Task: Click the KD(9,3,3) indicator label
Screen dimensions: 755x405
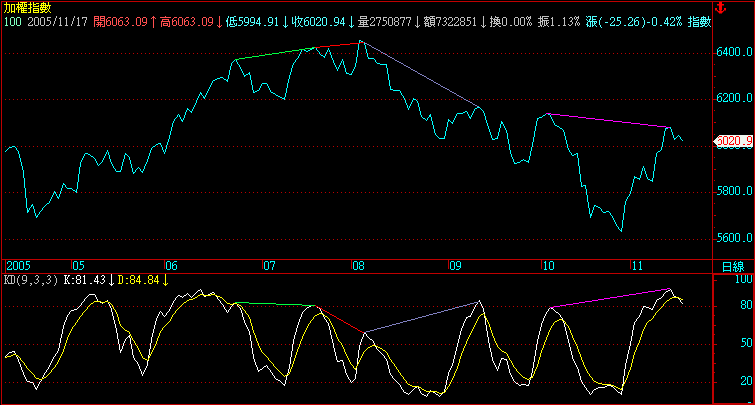Action: point(31,280)
